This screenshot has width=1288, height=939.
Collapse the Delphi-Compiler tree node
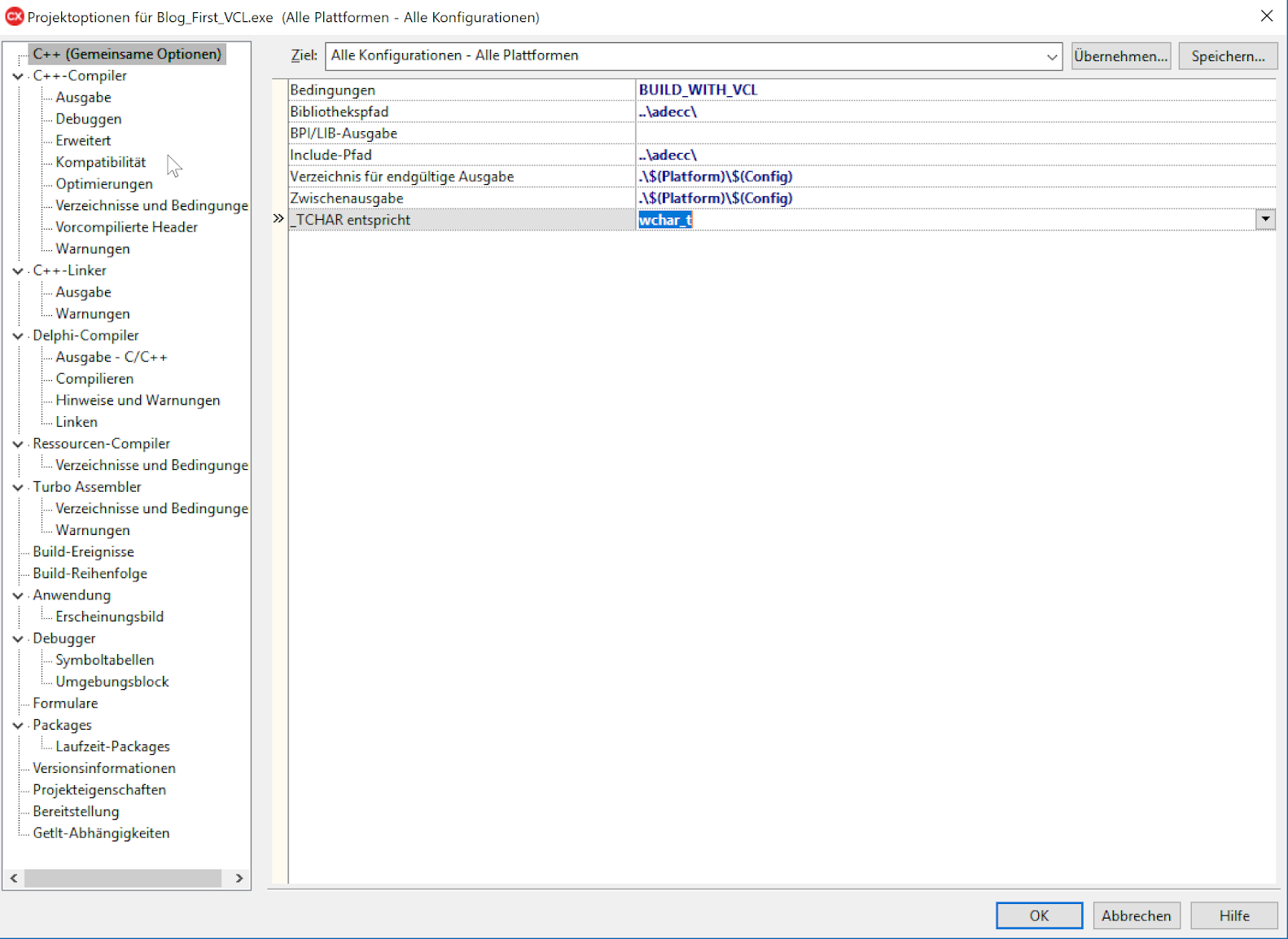(x=18, y=336)
